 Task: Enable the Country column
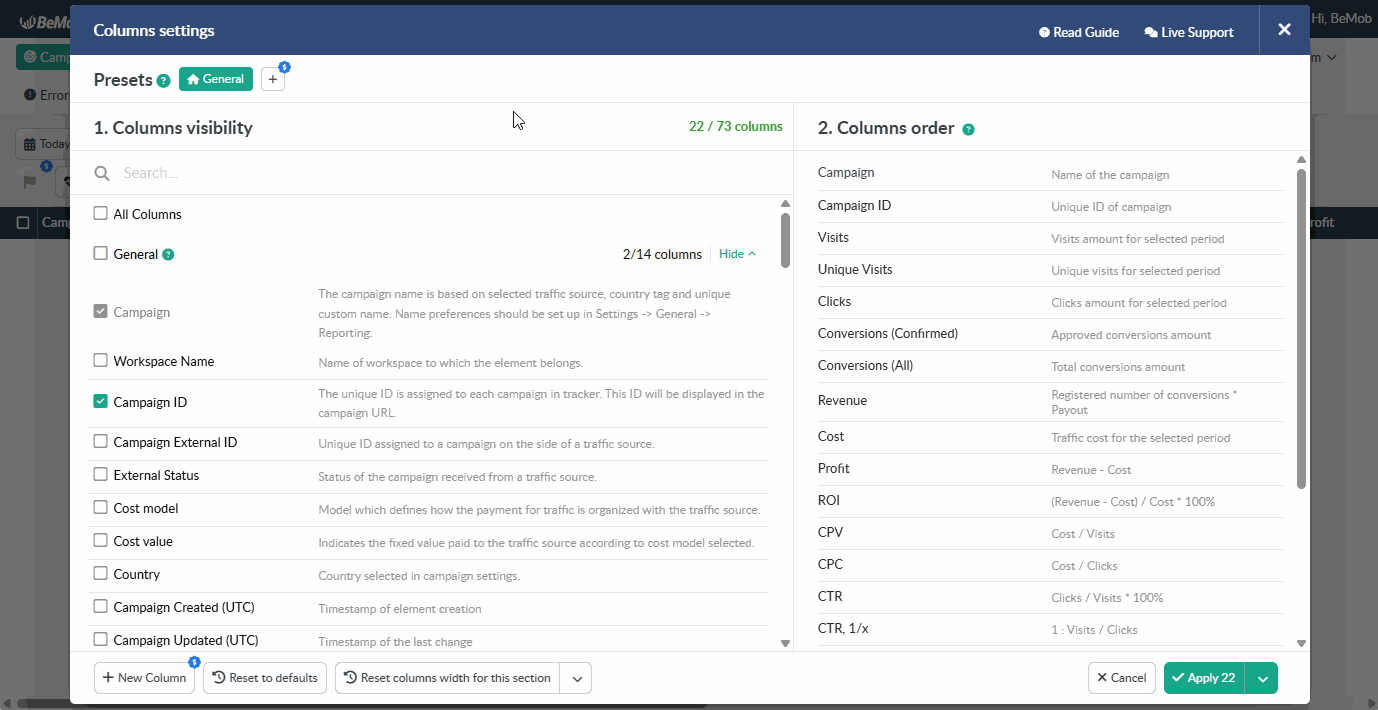(100, 573)
